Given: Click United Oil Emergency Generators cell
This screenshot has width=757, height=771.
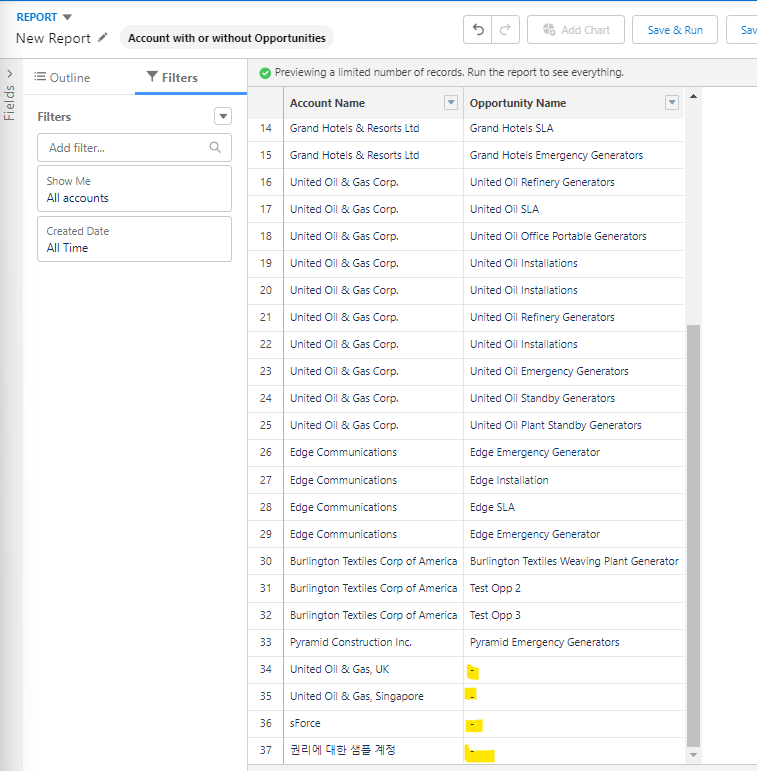Looking at the screenshot, I should 574,371.
